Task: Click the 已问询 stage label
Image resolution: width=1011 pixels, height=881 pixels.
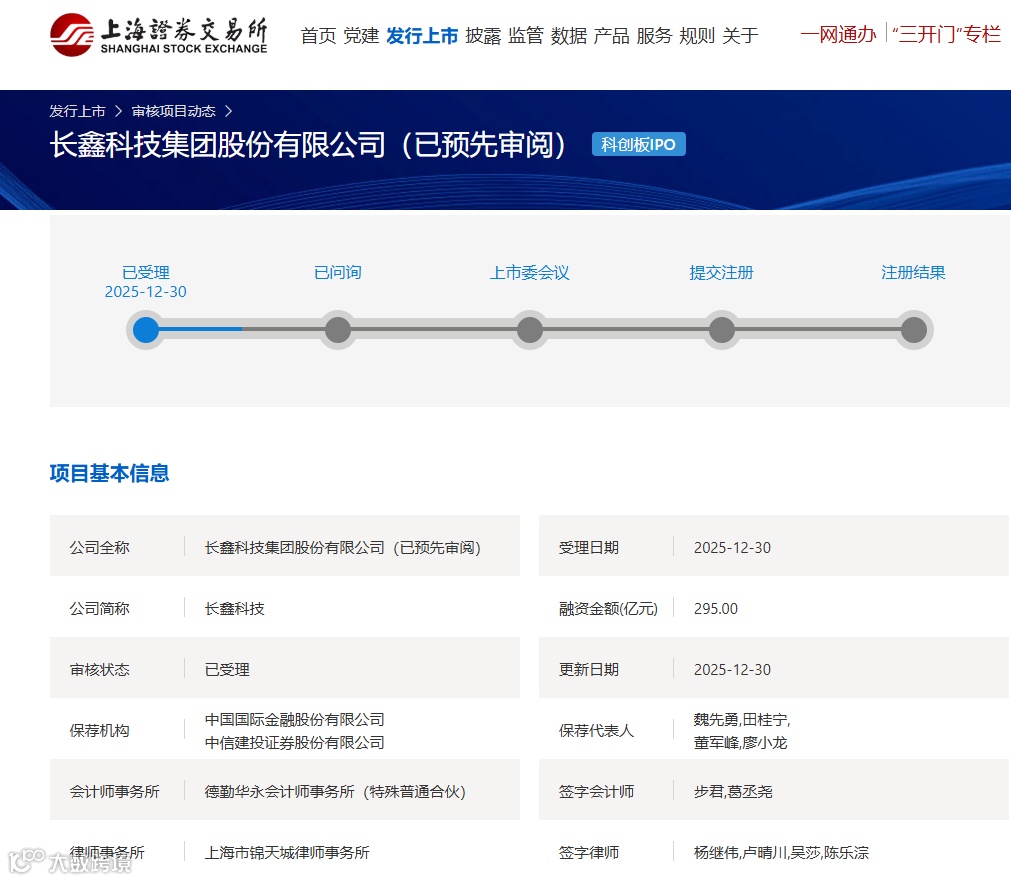Action: 338,272
